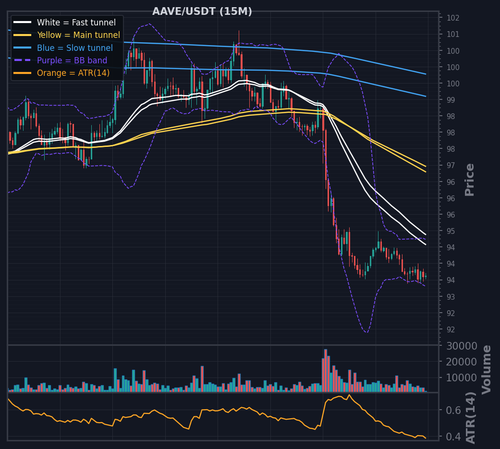The height and width of the screenshot is (449, 500).
Task: Click the tallest volume bar in the volume panel
Action: click(326, 370)
